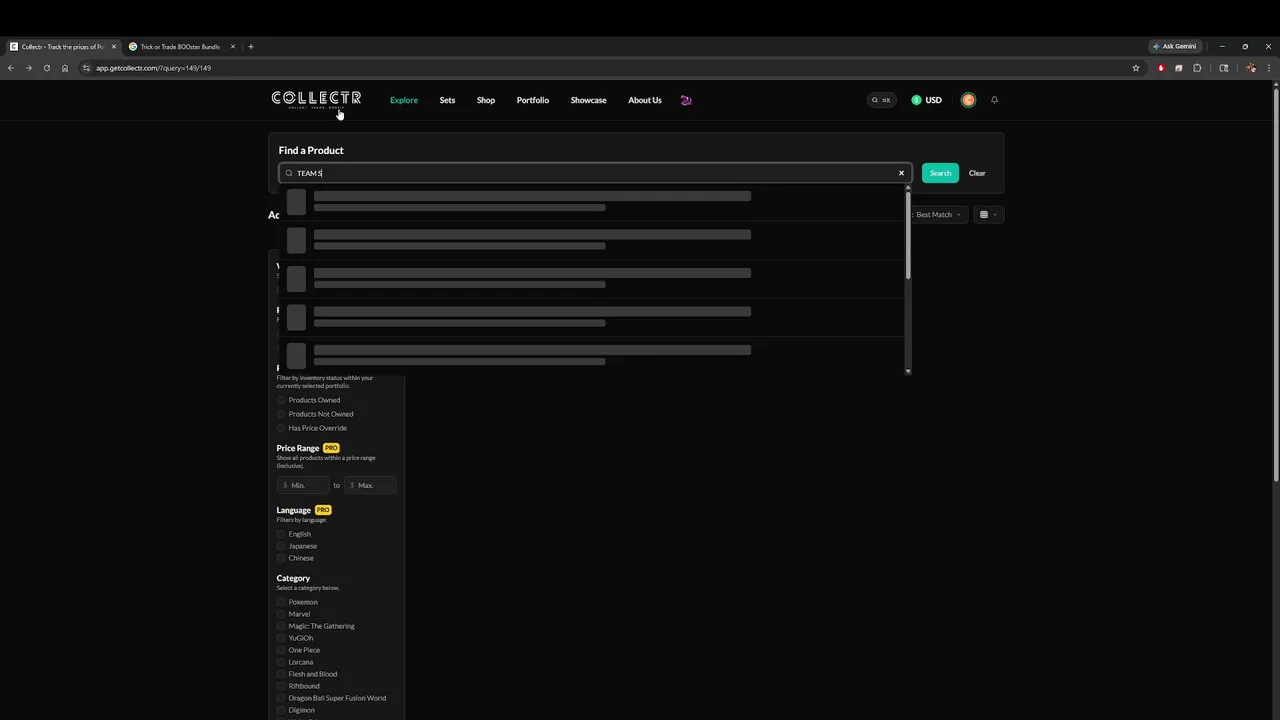
Task: Bookmark this page with the star
Action: tap(1136, 68)
